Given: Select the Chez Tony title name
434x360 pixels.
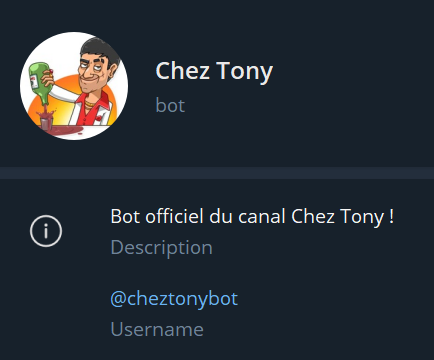Looking at the screenshot, I should 214,71.
